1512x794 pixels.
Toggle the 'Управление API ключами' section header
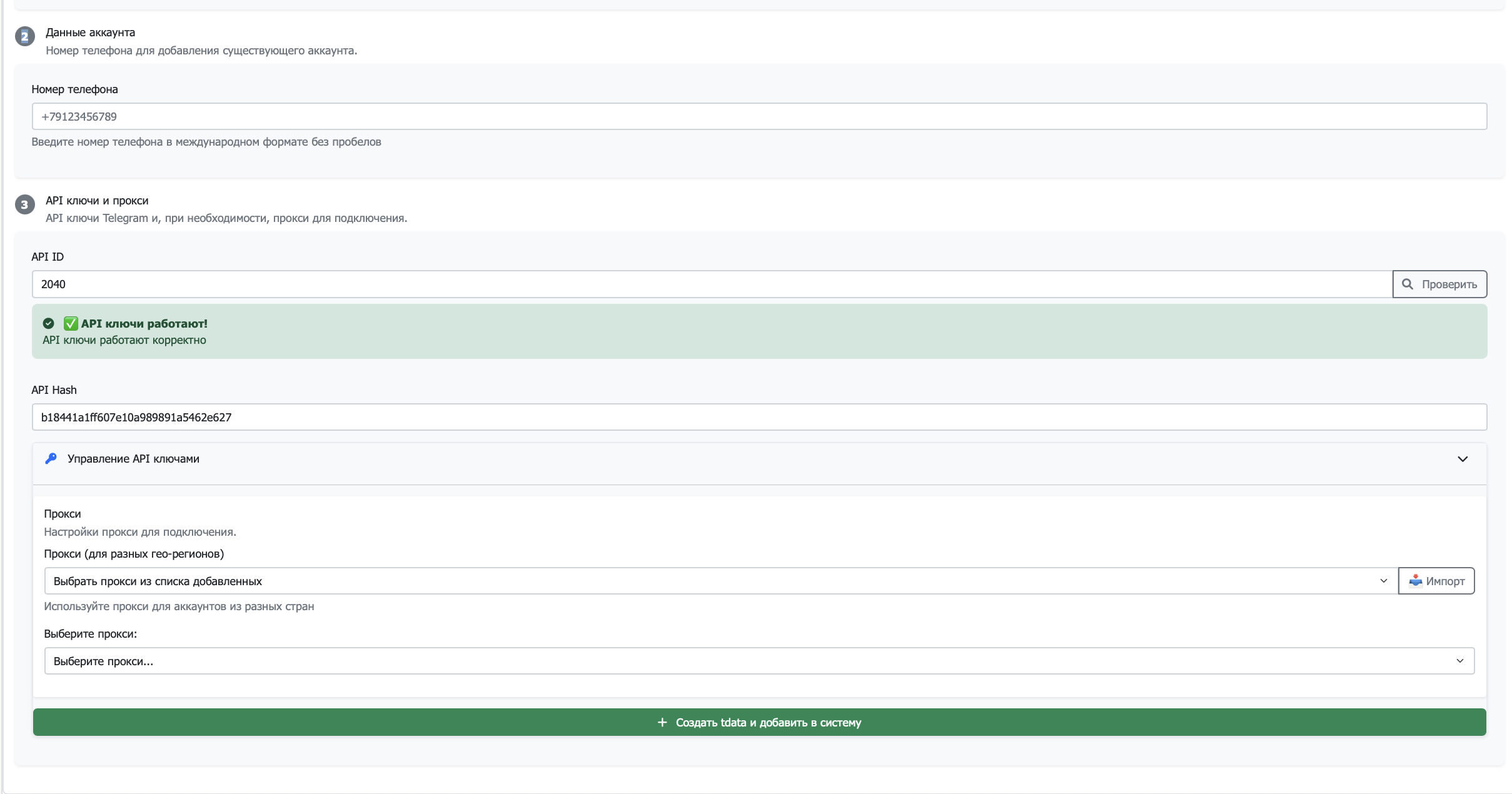pyautogui.click(x=134, y=460)
